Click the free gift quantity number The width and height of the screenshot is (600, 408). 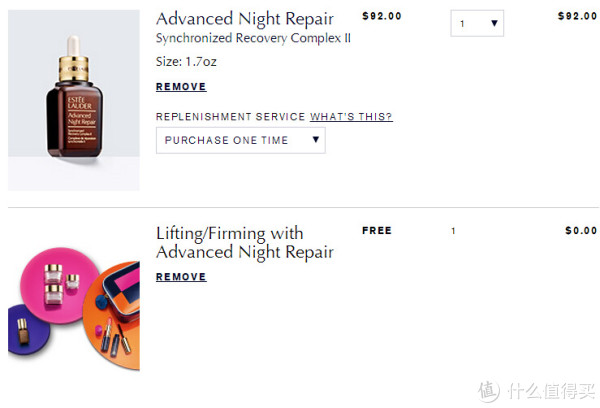pos(453,231)
